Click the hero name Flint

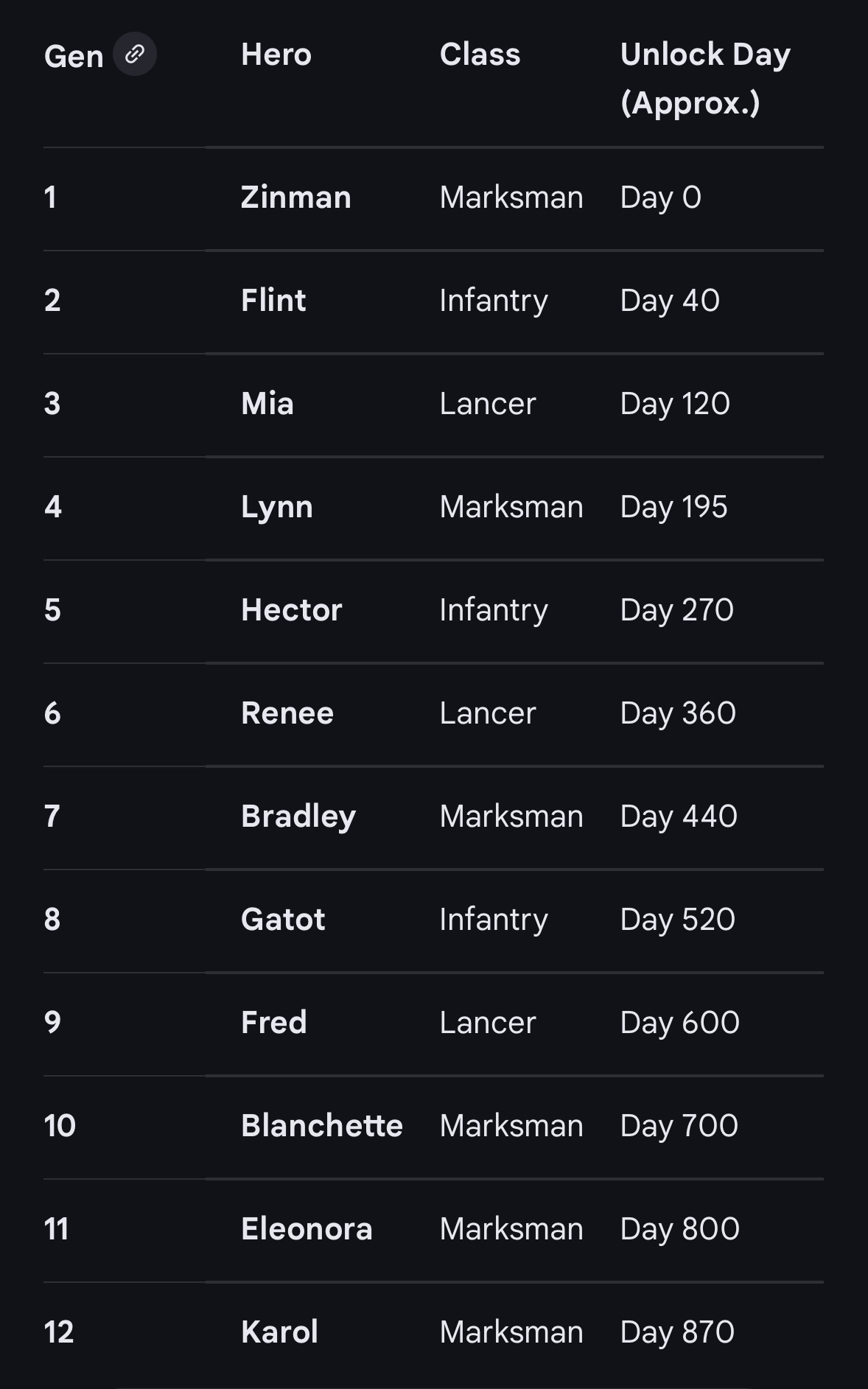tap(273, 301)
